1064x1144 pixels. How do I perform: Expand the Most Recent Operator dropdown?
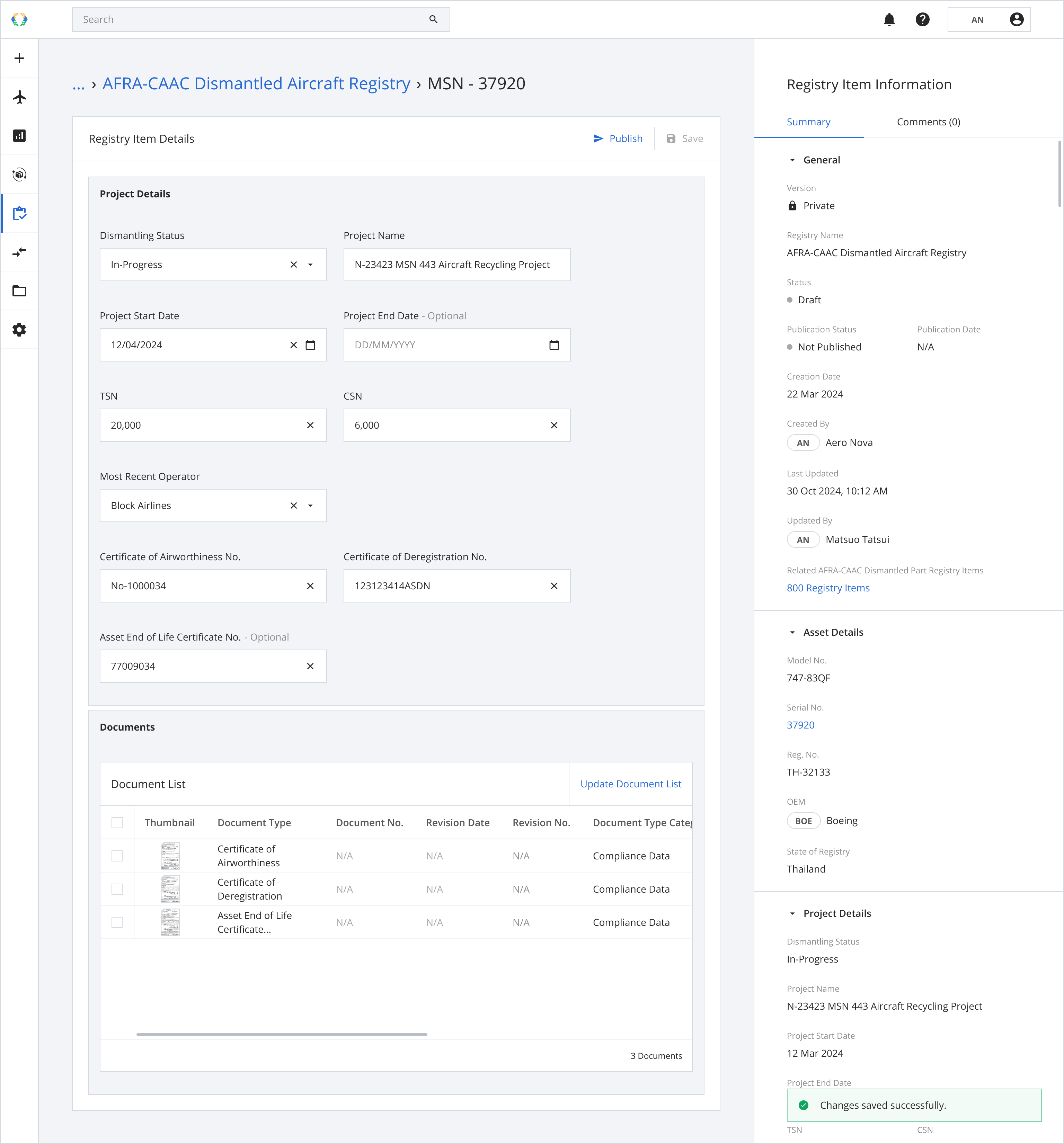click(x=310, y=505)
